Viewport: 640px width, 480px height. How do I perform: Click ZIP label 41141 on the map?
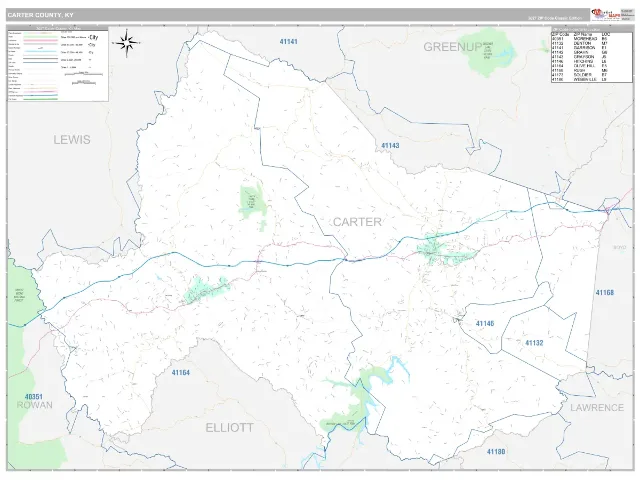pyautogui.click(x=289, y=42)
